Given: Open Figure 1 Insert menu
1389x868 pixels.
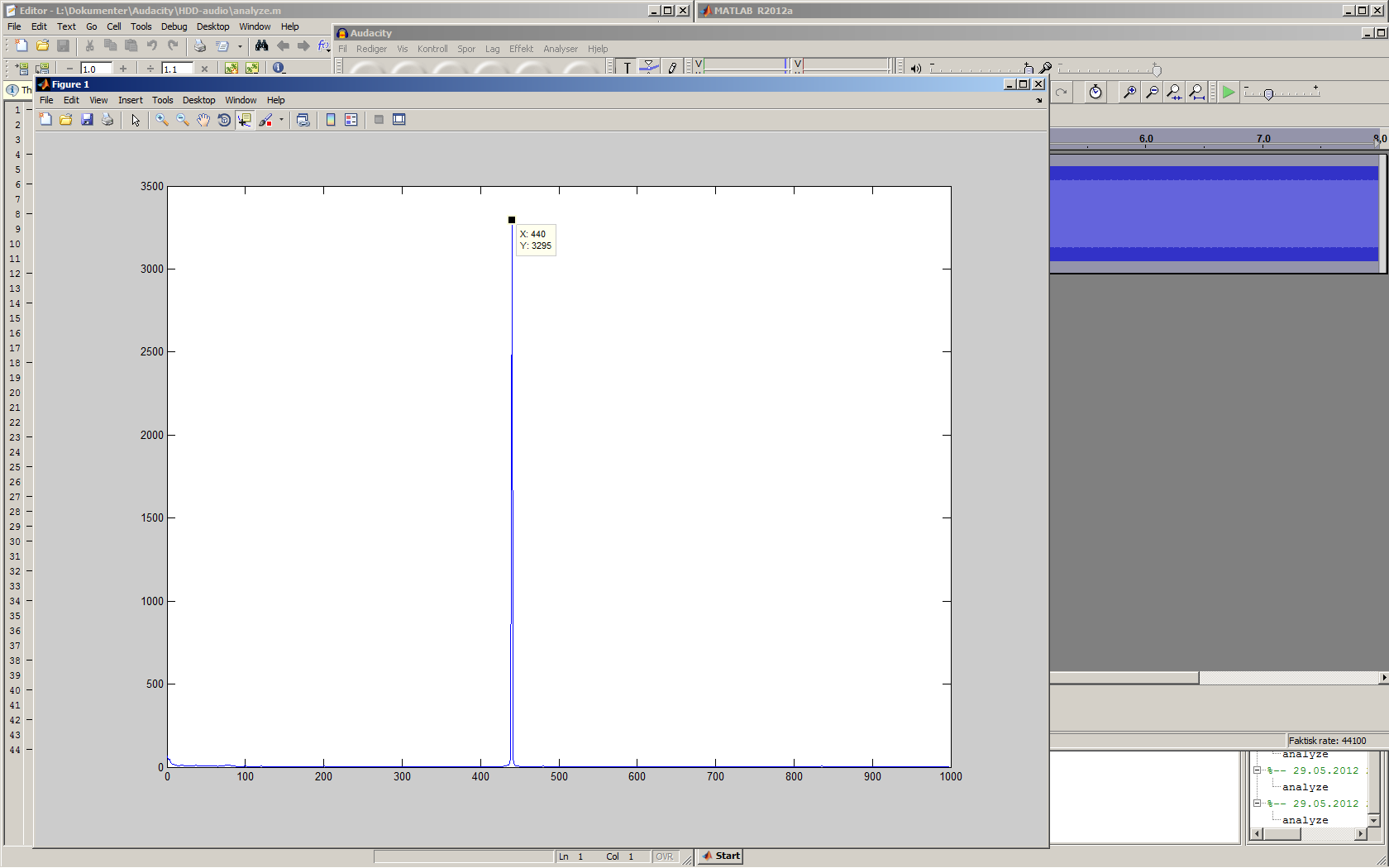Looking at the screenshot, I should (131, 100).
